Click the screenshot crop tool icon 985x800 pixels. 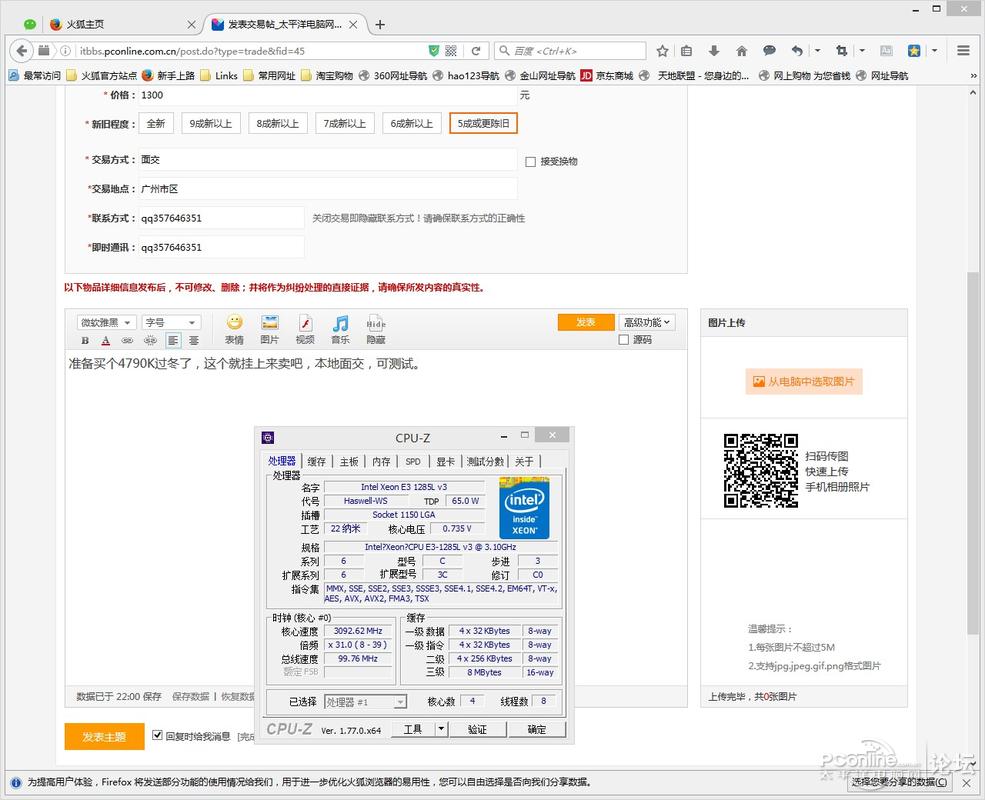click(842, 51)
